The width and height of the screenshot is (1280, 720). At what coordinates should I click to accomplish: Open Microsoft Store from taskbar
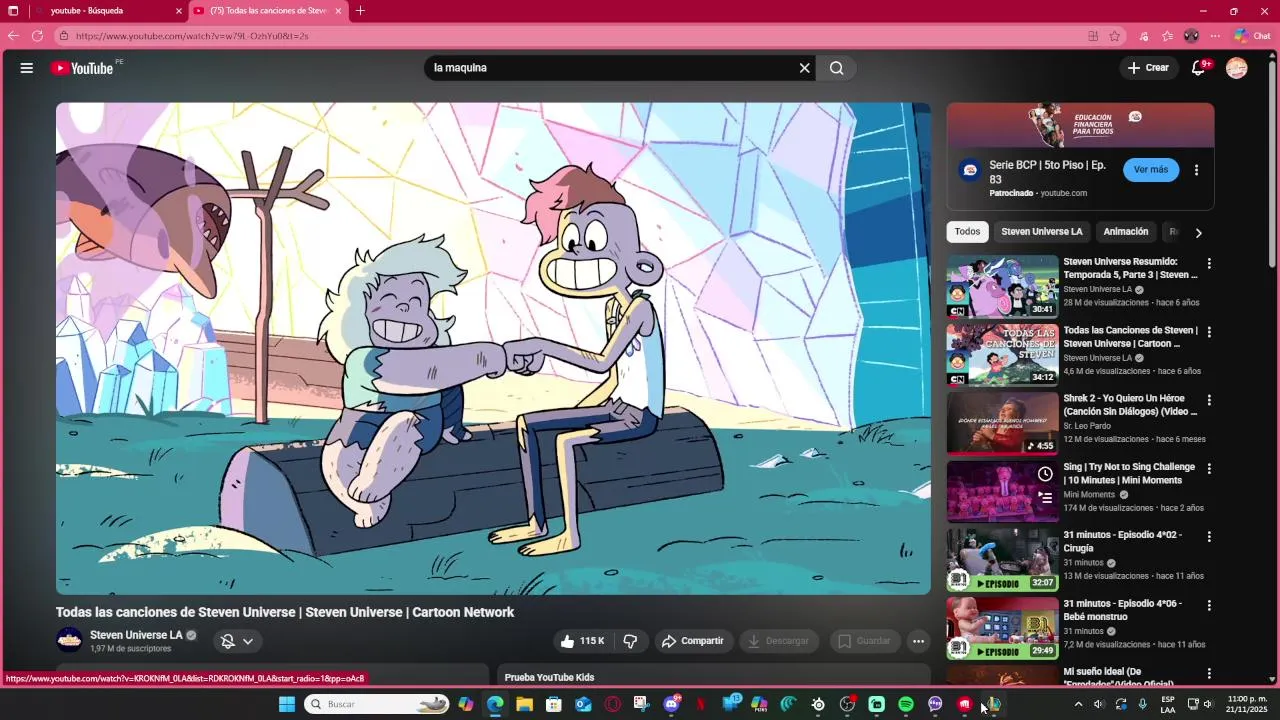pos(553,704)
